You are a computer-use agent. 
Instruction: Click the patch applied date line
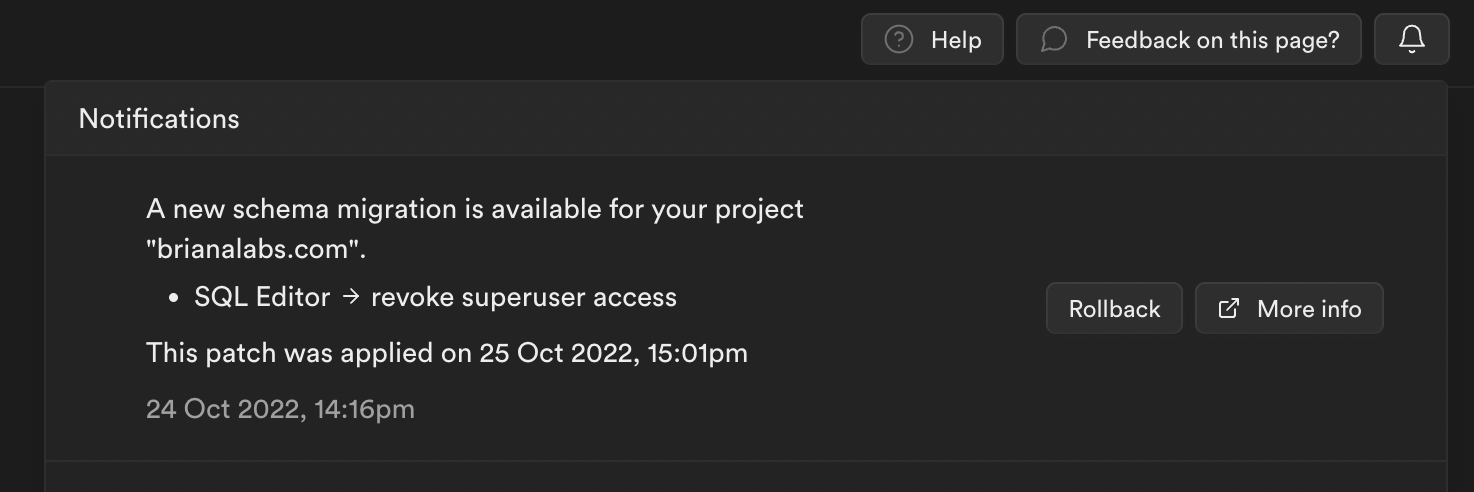[x=447, y=353]
